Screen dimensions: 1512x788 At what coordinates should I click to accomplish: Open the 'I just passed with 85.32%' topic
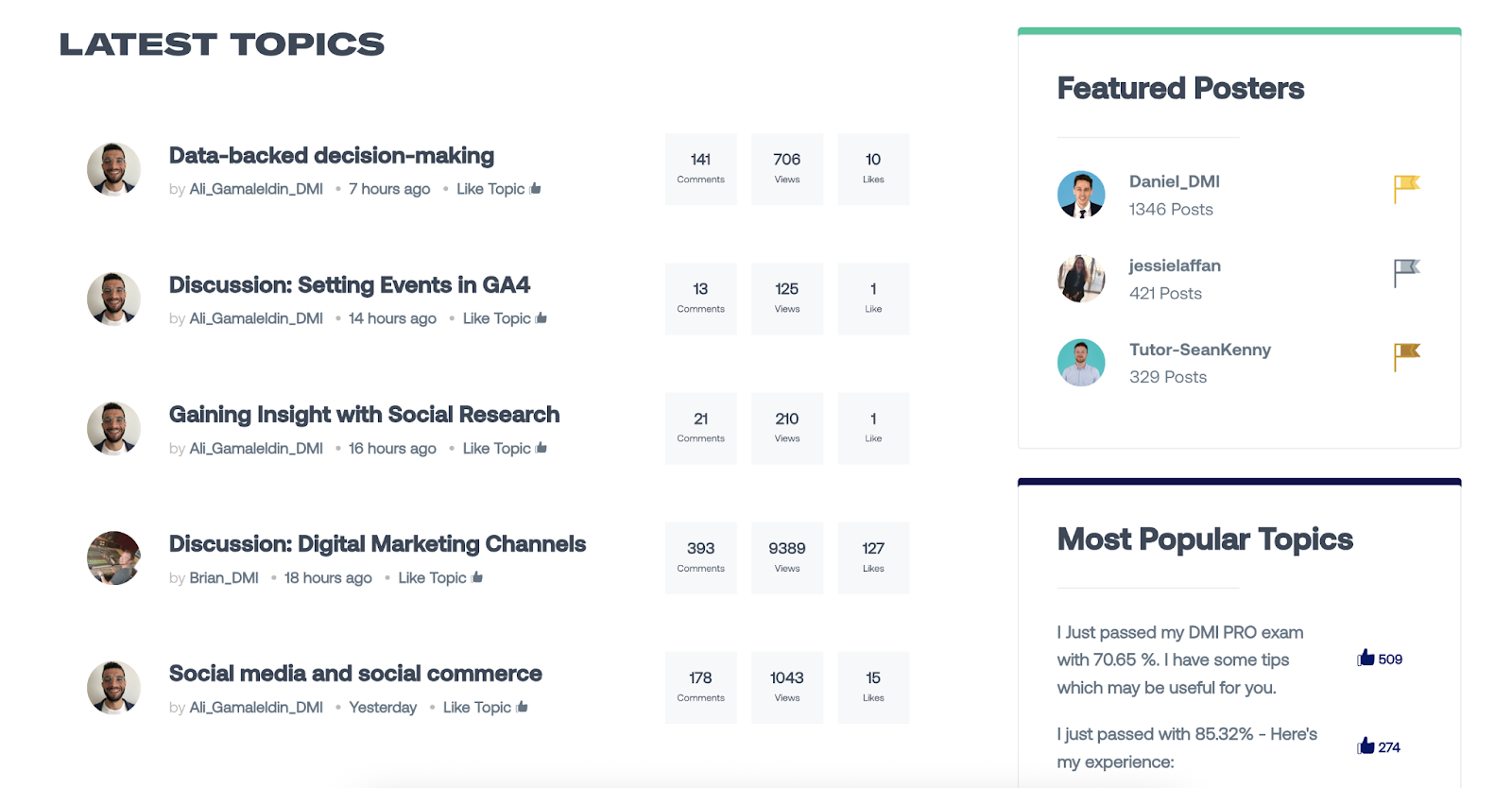(x=1185, y=746)
